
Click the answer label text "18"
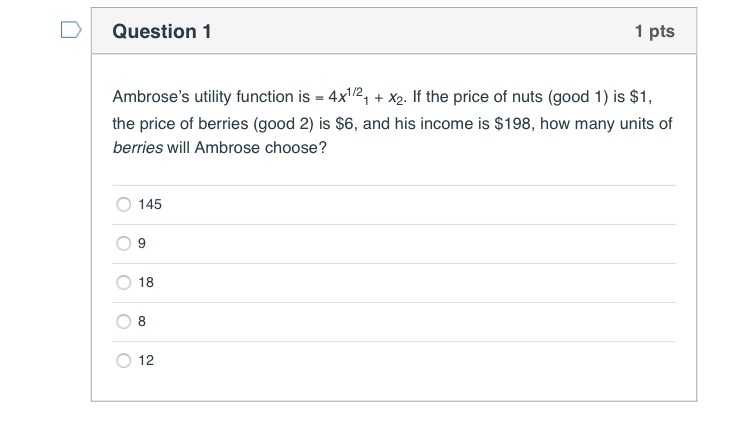(146, 282)
